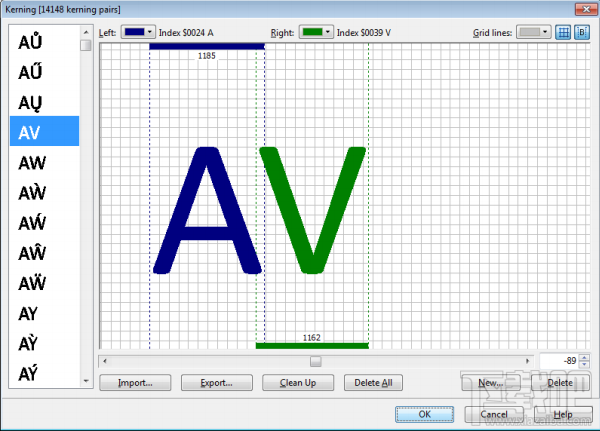Viewport: 600px width, 431px height.
Task: Click the Delete All button
Action: coord(373,382)
